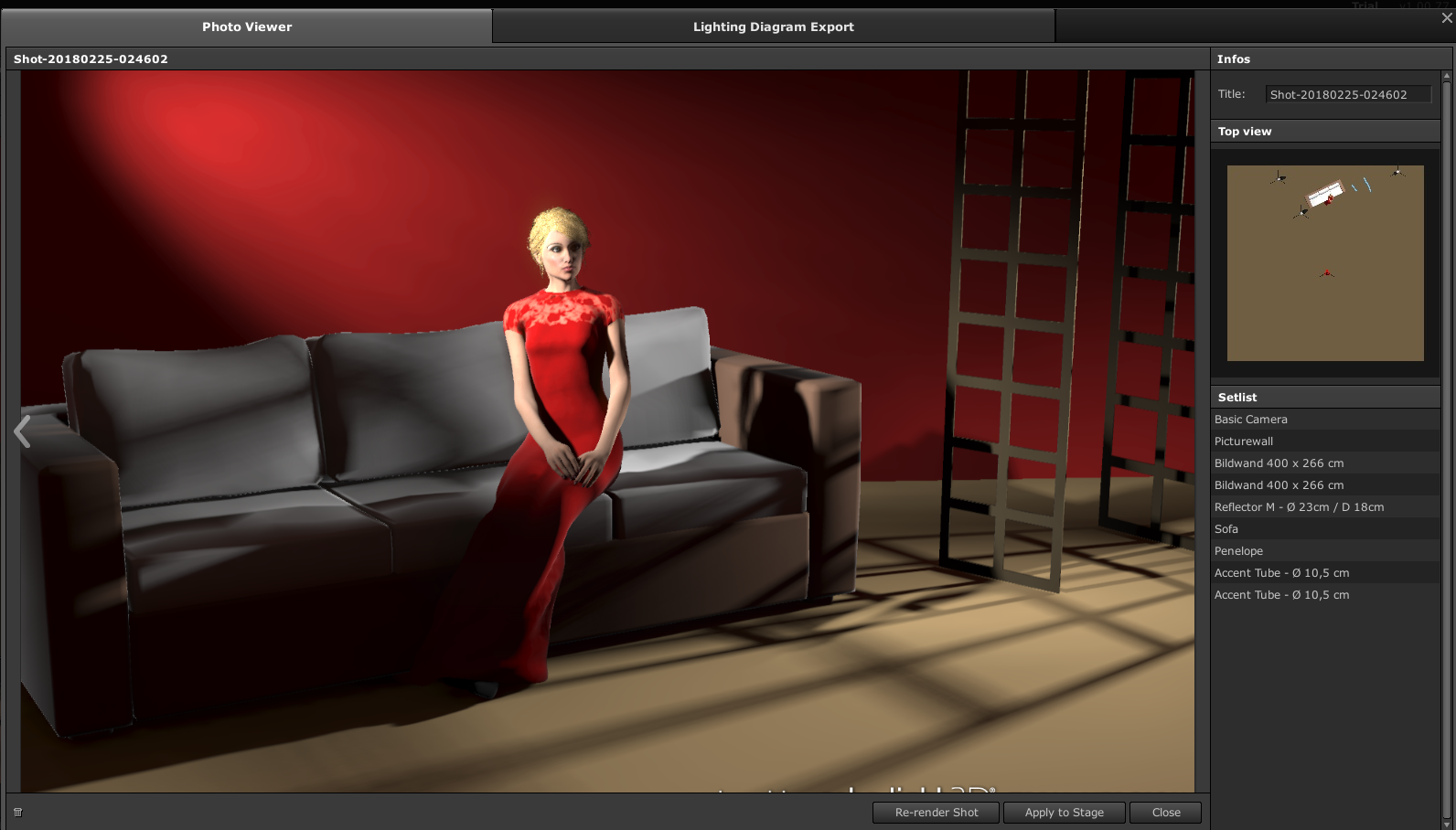The height and width of the screenshot is (830, 1456).
Task: Click the white sofa icon in Top view
Action: point(1324,194)
